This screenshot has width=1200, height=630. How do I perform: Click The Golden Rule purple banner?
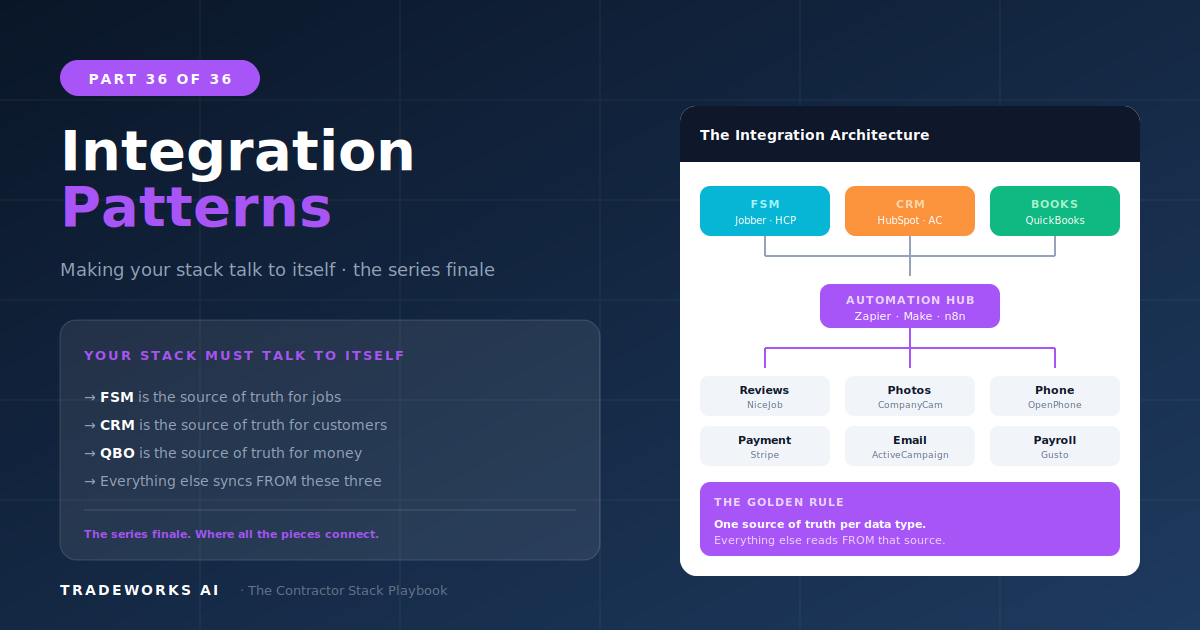tap(910, 519)
